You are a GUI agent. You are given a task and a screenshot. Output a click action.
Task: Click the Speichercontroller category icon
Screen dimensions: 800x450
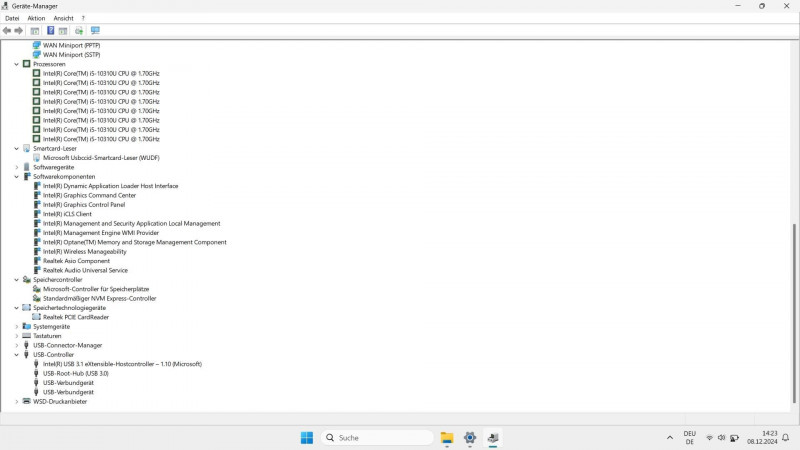27,280
